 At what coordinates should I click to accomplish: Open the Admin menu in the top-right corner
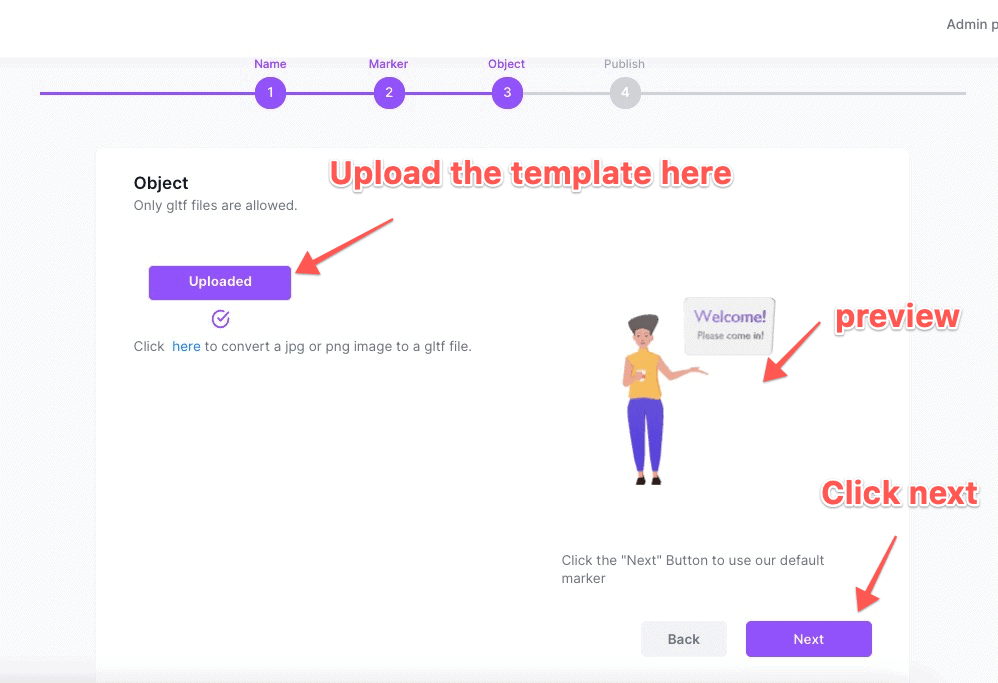971,24
